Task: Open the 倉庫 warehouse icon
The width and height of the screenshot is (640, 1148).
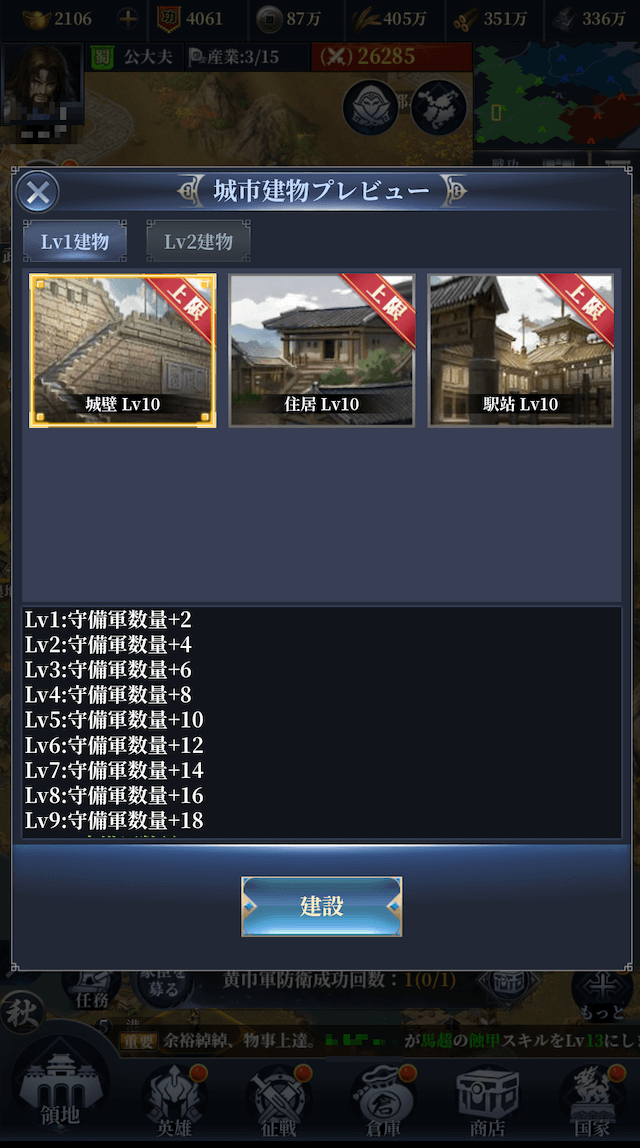Action: coord(383,1098)
